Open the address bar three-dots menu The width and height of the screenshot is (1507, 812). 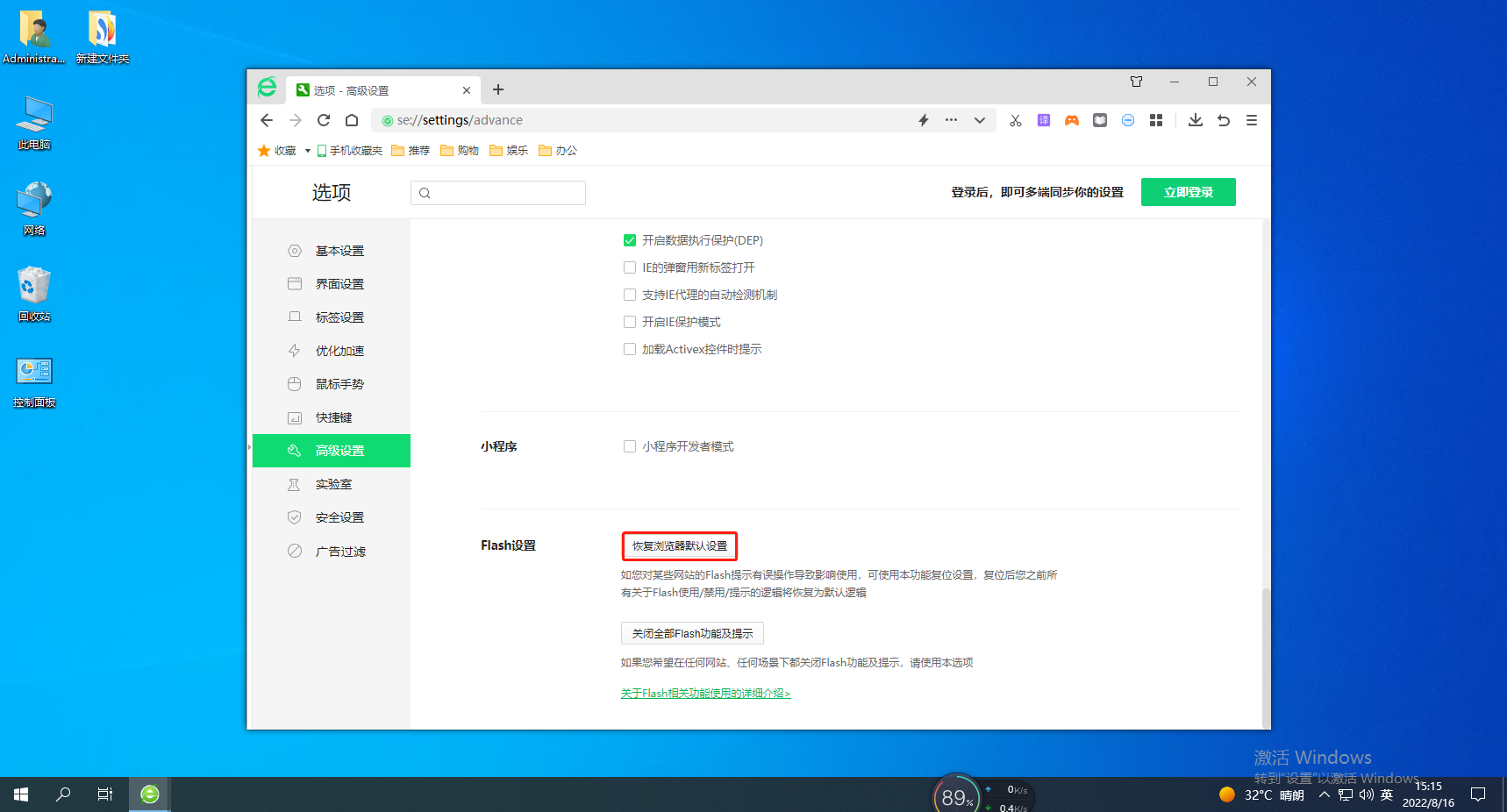pyautogui.click(x=951, y=120)
